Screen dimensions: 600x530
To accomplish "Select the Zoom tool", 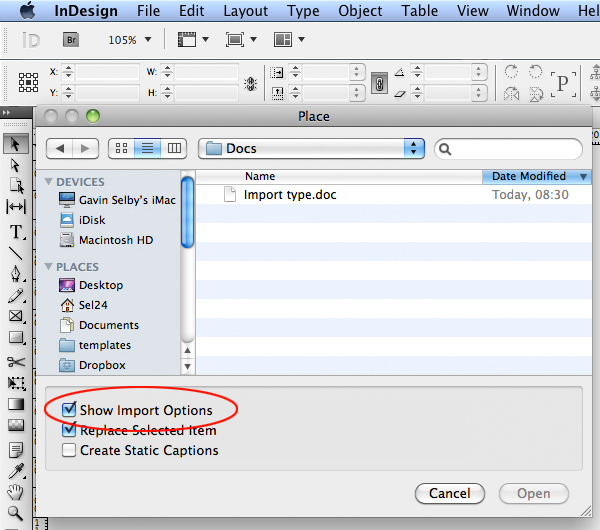I will (x=15, y=513).
